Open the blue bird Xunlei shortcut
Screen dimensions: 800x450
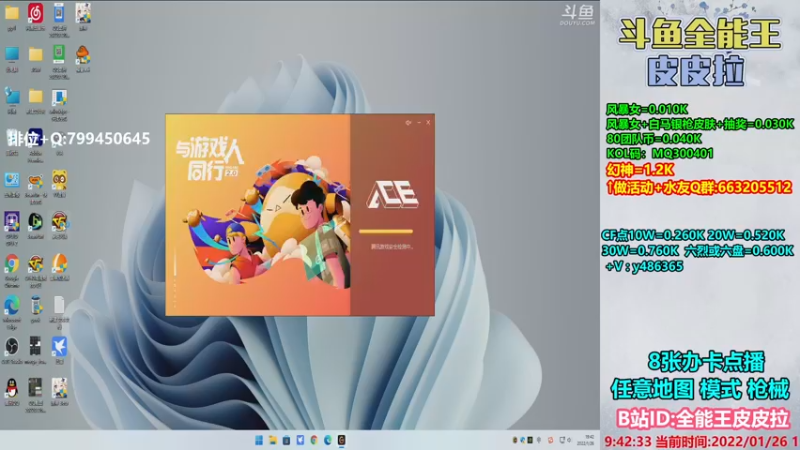[59, 347]
